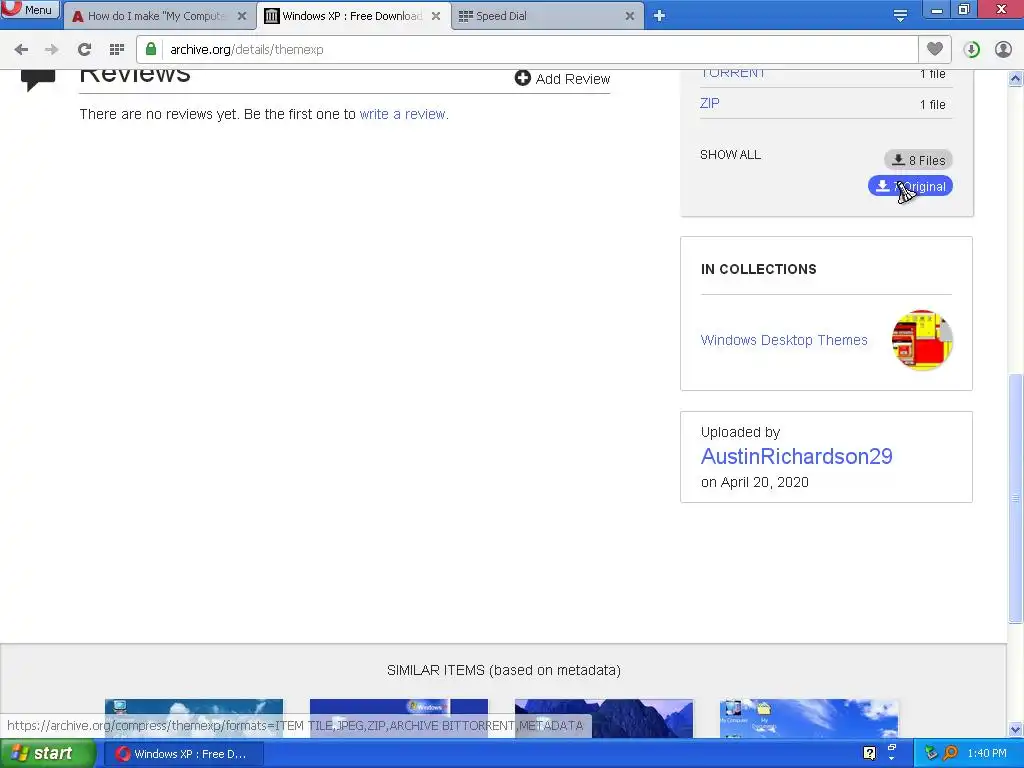Click the safely remove hardware tray icon

(931, 753)
